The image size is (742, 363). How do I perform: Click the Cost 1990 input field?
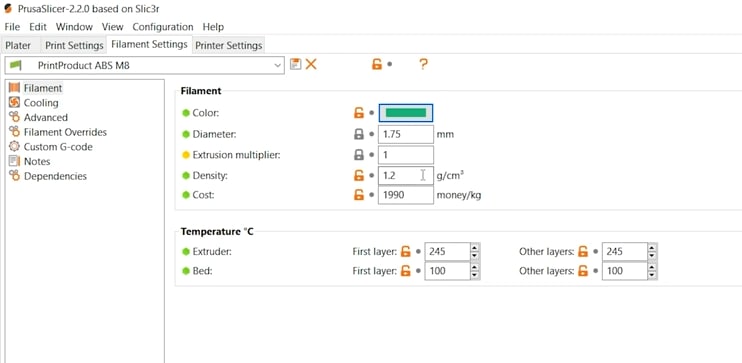click(x=406, y=195)
